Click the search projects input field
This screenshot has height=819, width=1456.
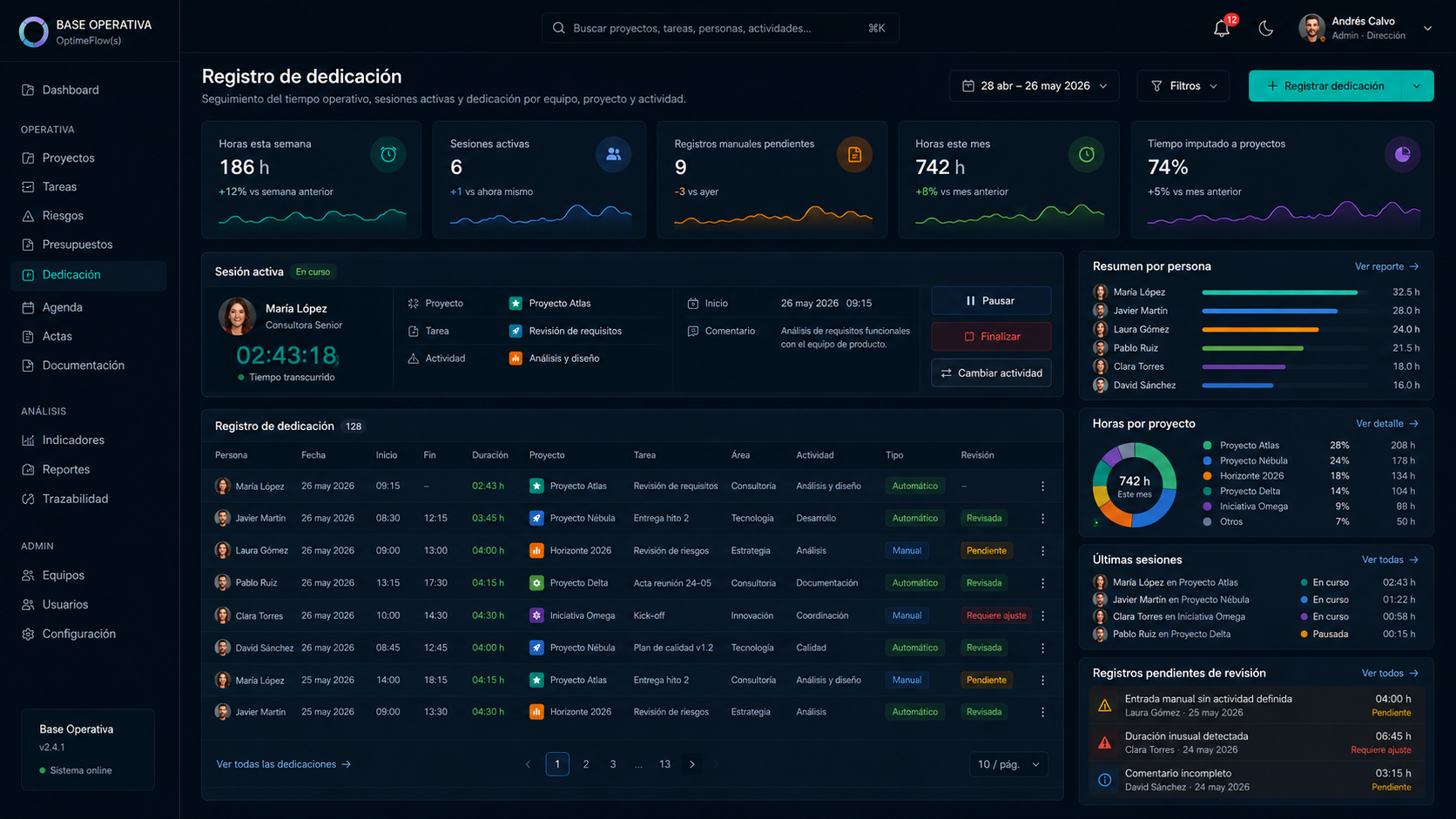(x=720, y=28)
